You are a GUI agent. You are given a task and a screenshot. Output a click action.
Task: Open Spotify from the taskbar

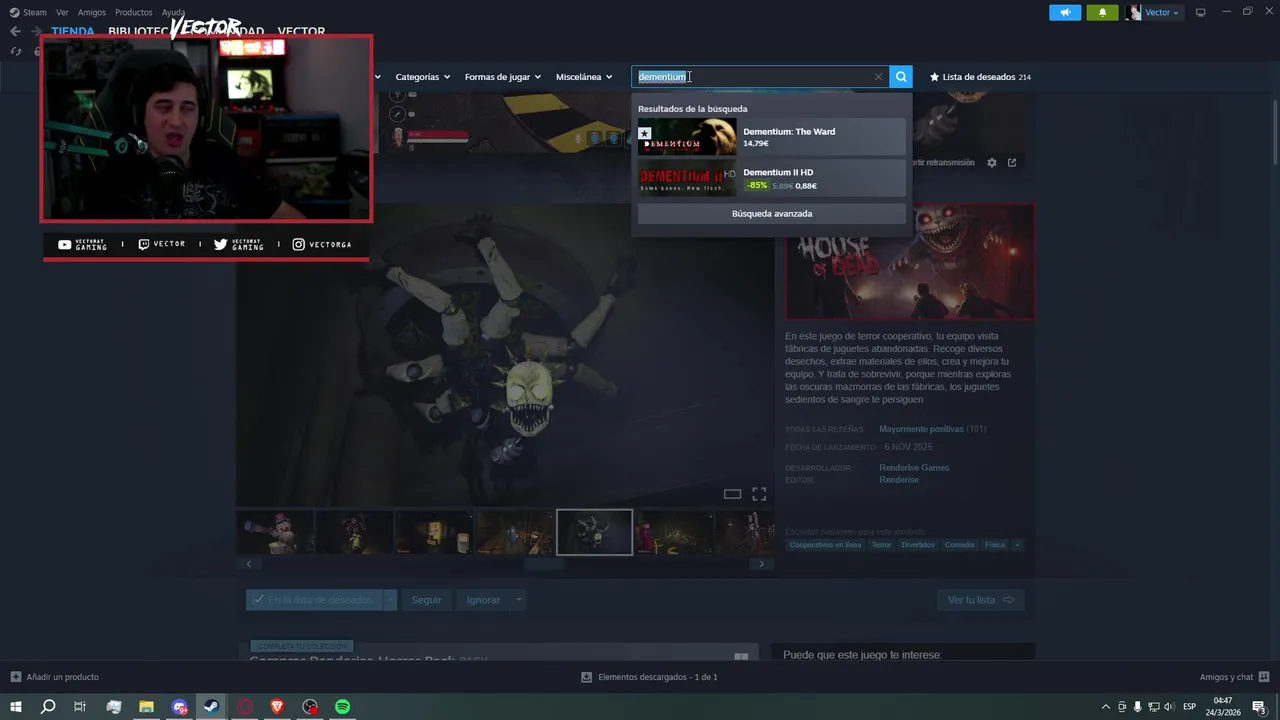pyautogui.click(x=342, y=707)
